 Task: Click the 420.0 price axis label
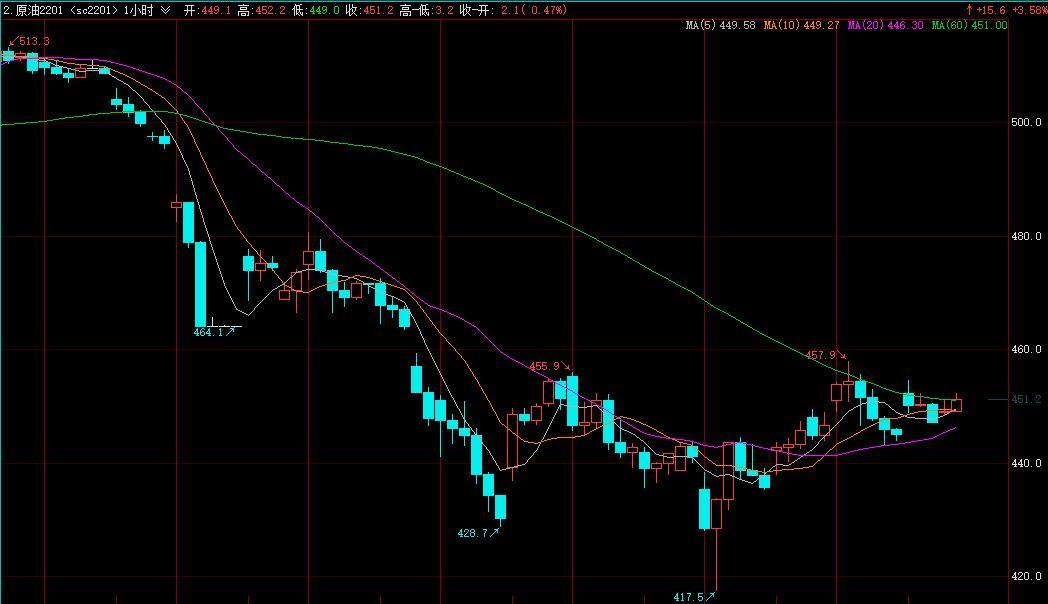pos(1027,577)
